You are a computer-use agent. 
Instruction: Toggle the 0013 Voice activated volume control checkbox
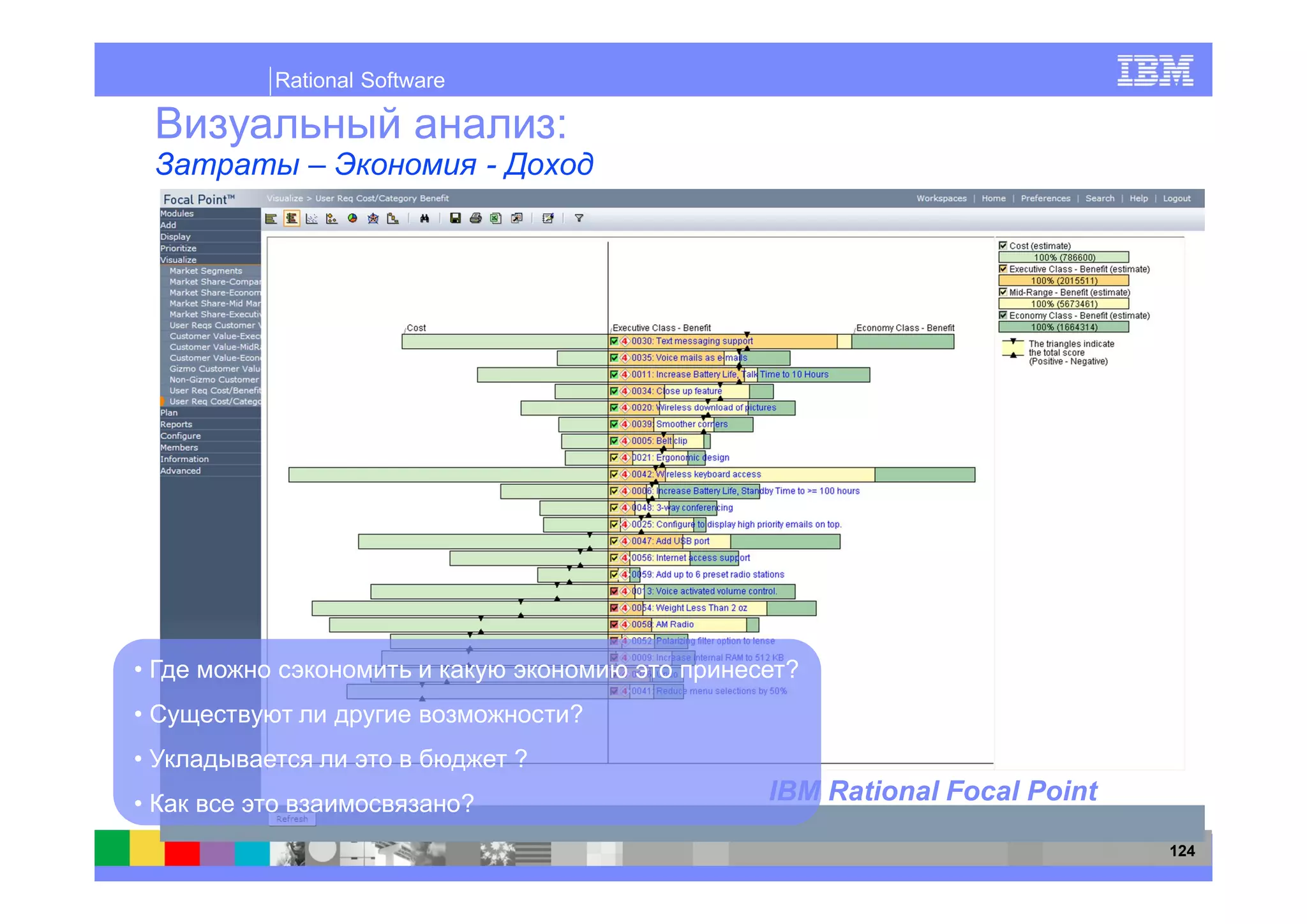pyautogui.click(x=614, y=592)
